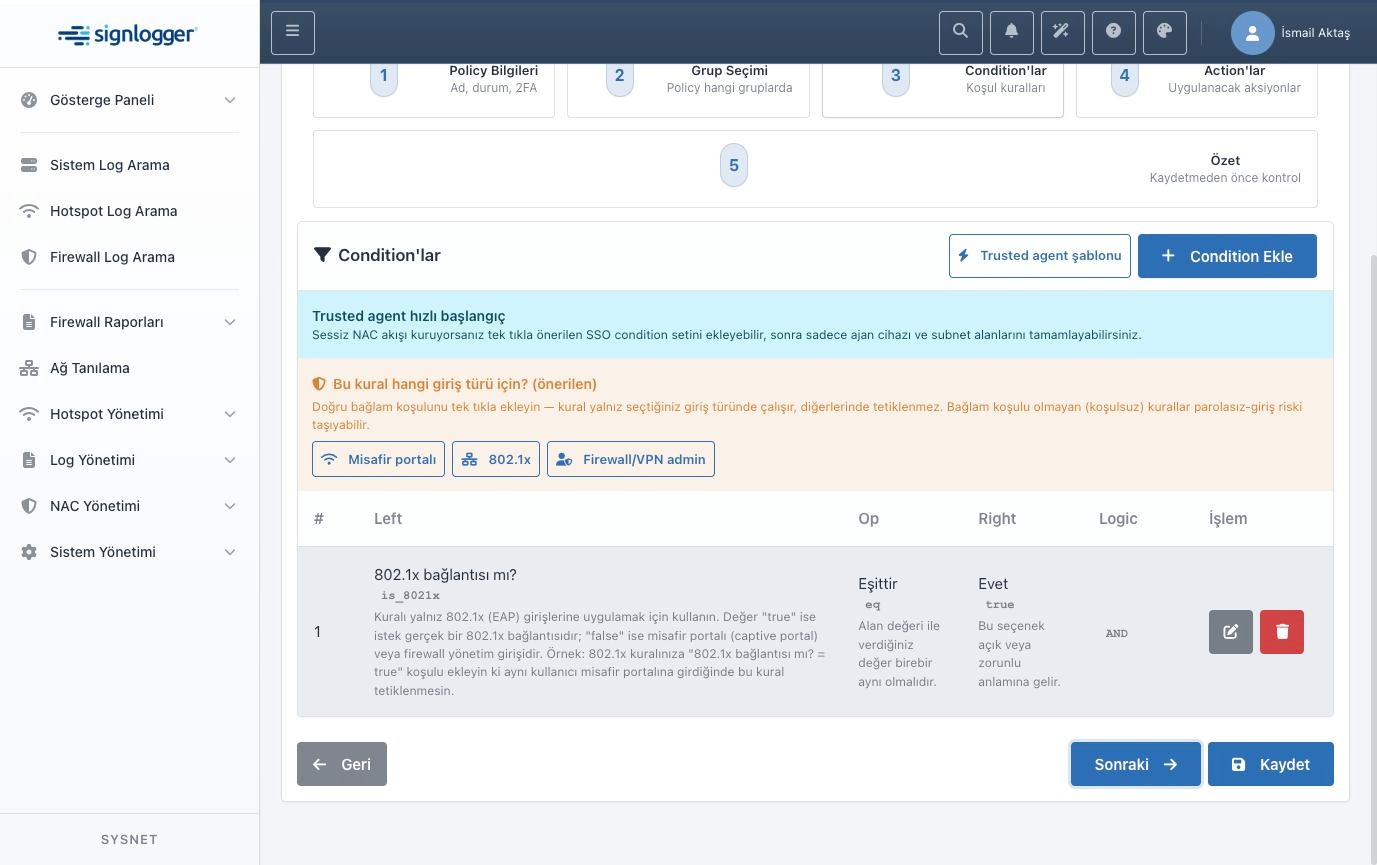Click the user avatar icon

[x=1252, y=33]
